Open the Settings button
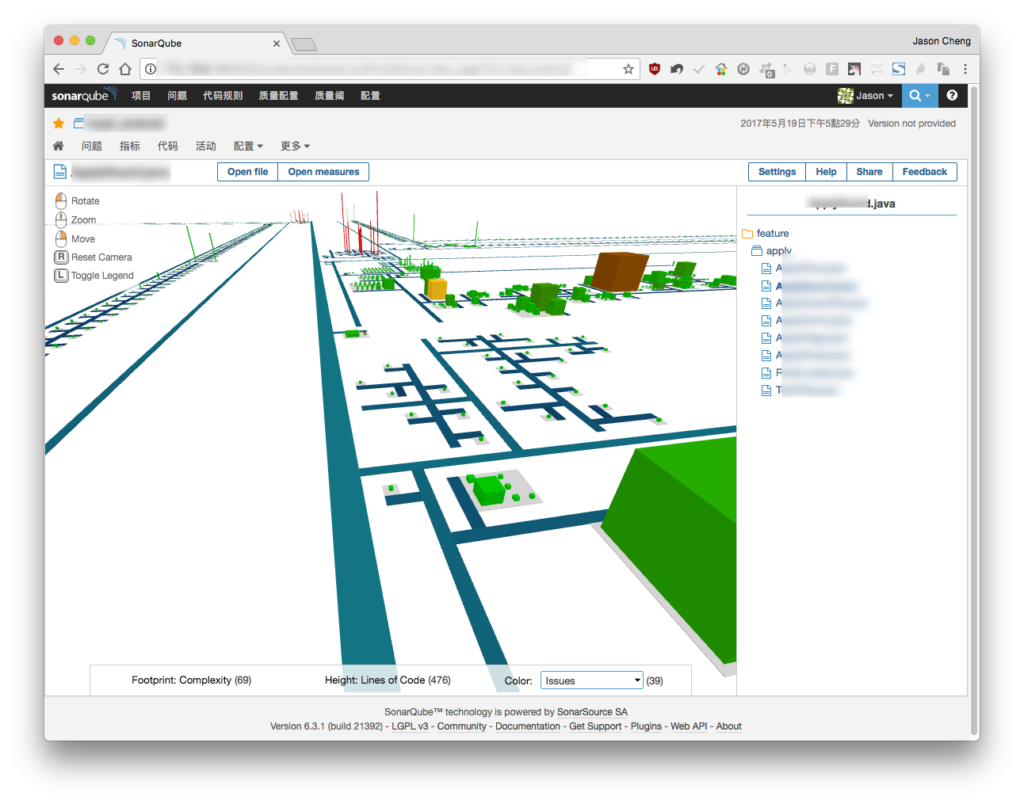1024x804 pixels. [x=776, y=172]
